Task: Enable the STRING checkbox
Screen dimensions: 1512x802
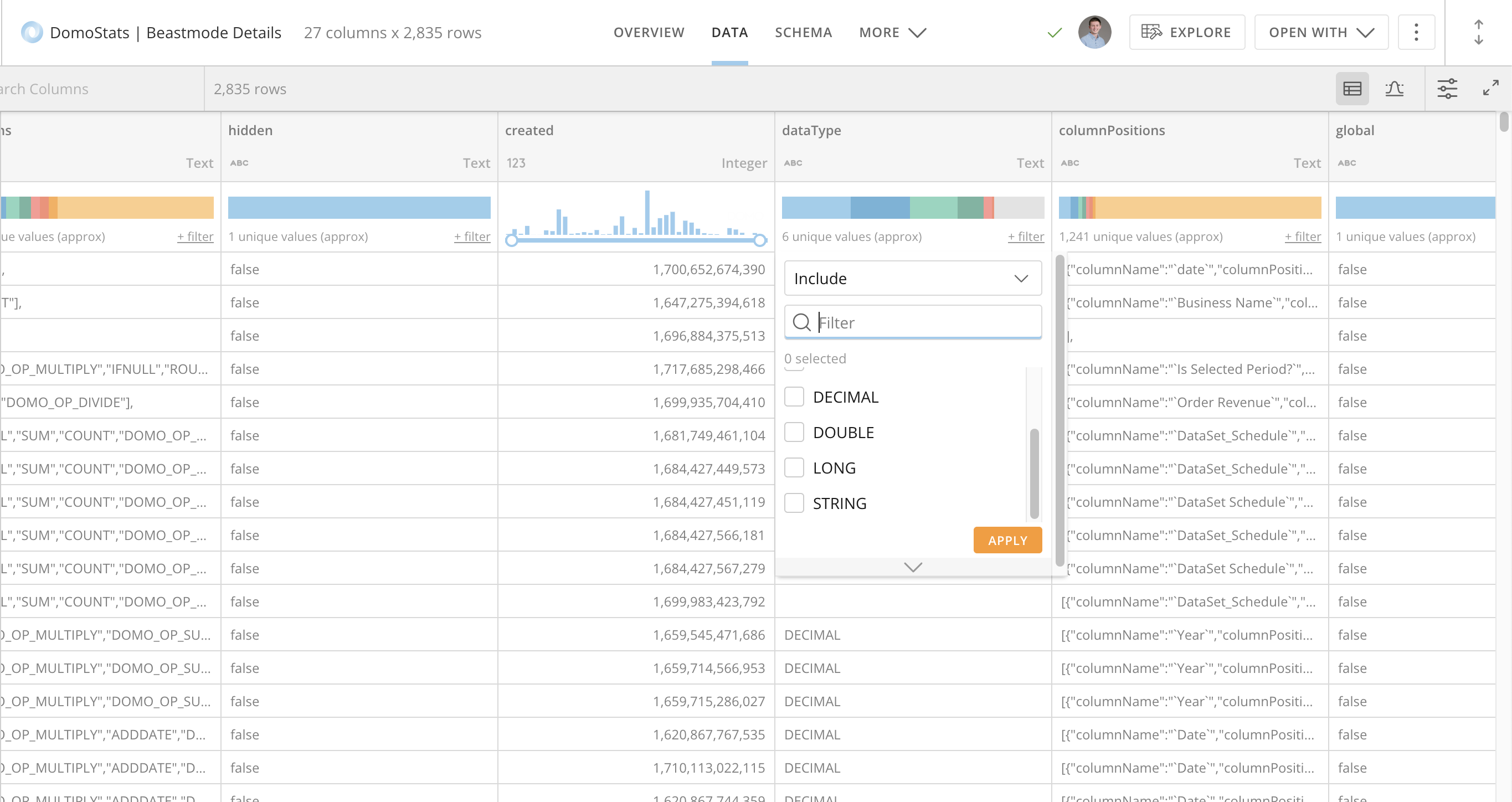Action: coord(794,503)
